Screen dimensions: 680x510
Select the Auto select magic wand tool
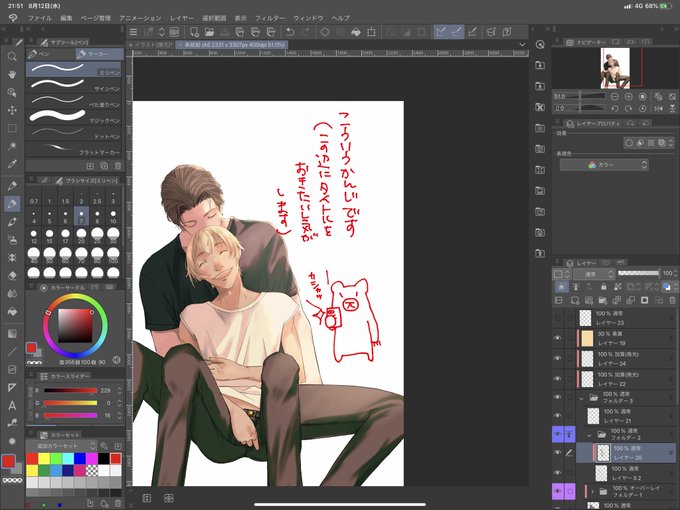(12, 146)
